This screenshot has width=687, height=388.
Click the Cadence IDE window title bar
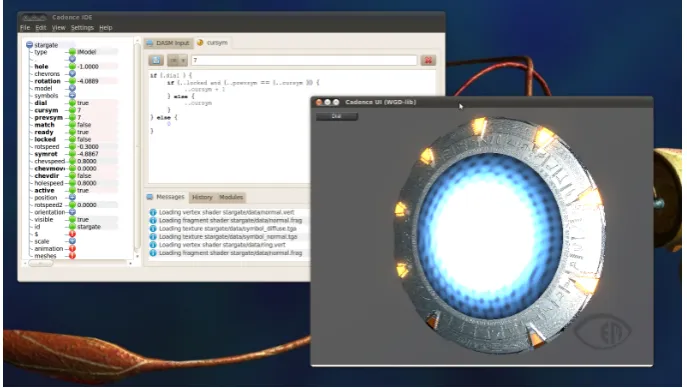coord(231,17)
